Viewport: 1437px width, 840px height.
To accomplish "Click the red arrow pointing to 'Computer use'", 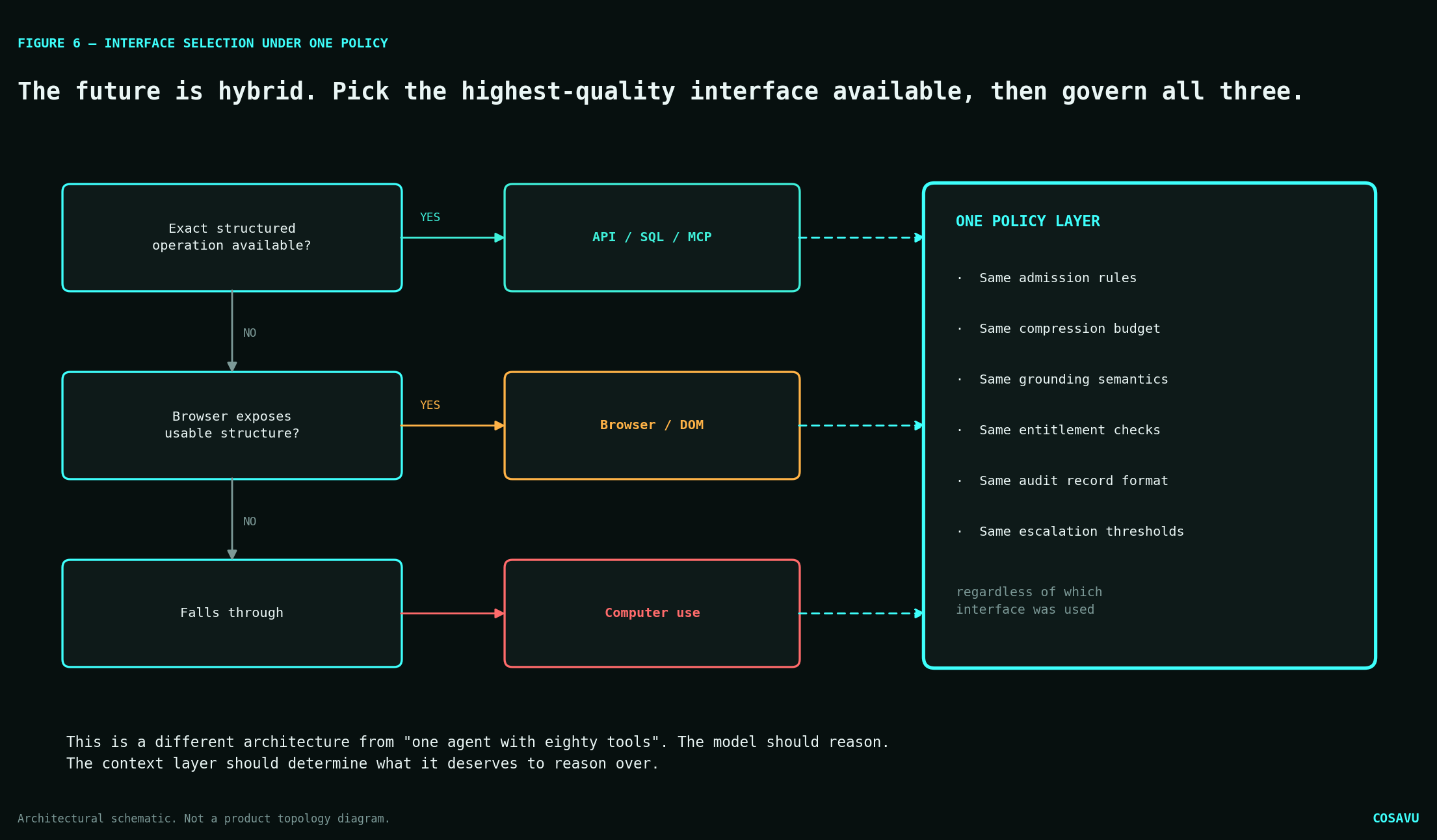I will coord(453,613).
